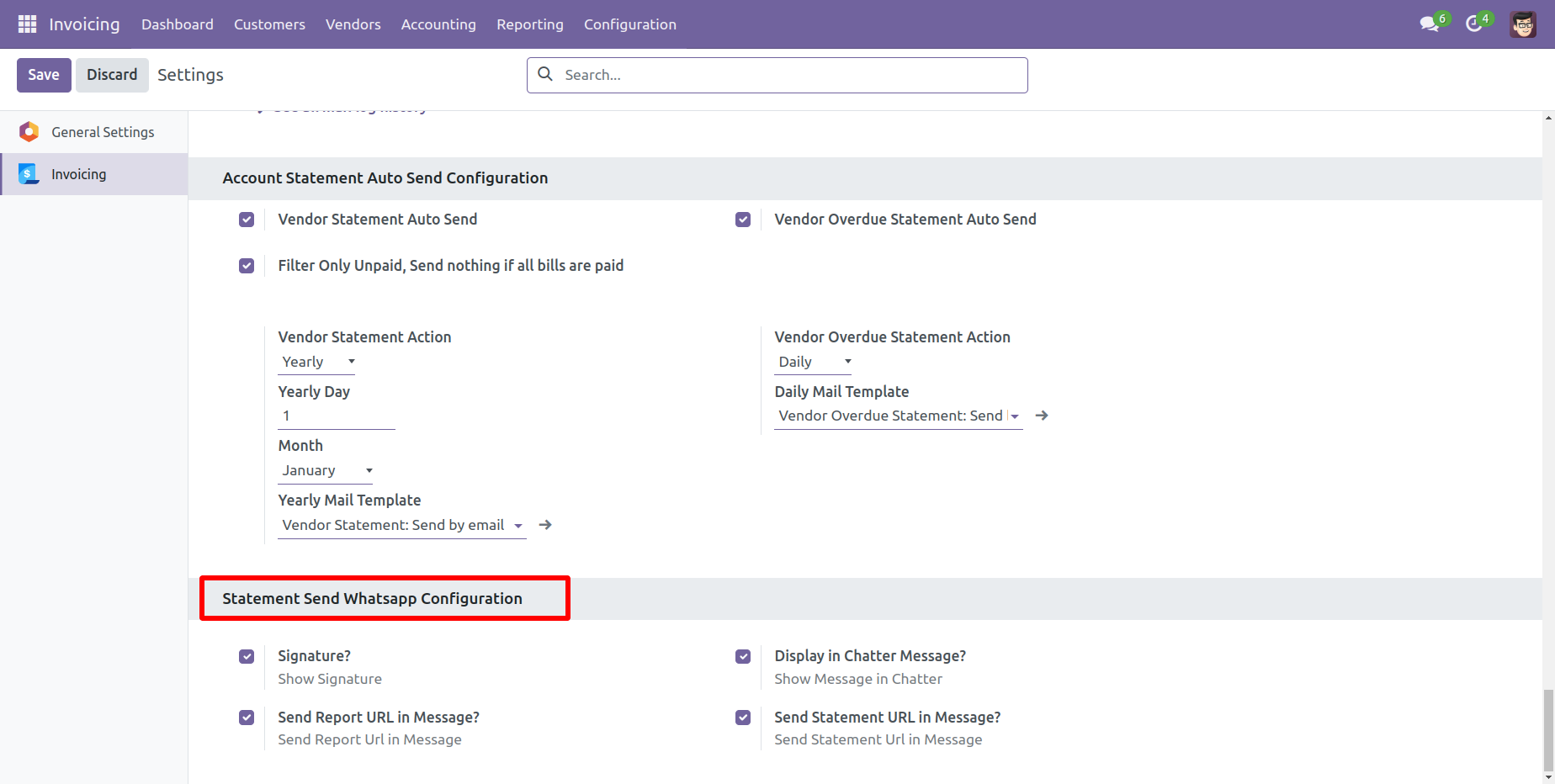Click the 'Yearly Day' label
1555x784 pixels.
pos(314,392)
